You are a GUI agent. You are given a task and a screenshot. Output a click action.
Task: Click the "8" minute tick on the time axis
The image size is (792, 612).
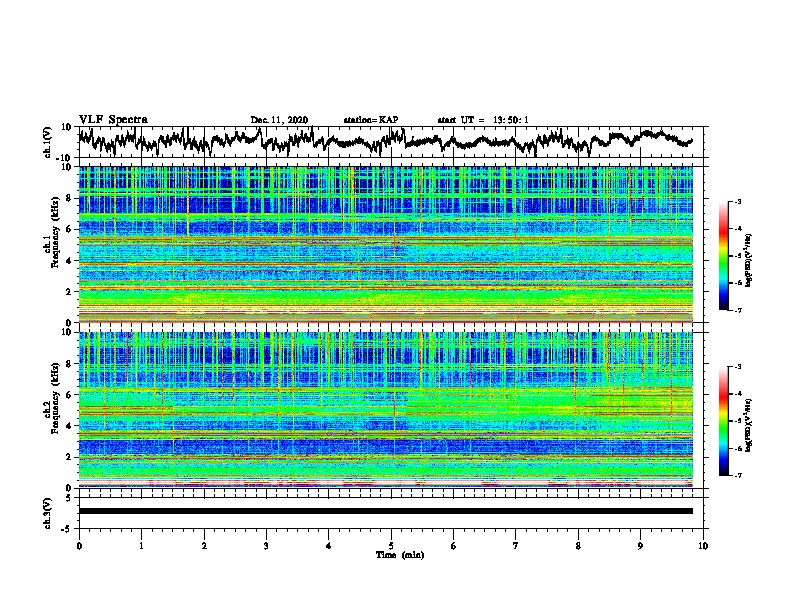pos(578,546)
